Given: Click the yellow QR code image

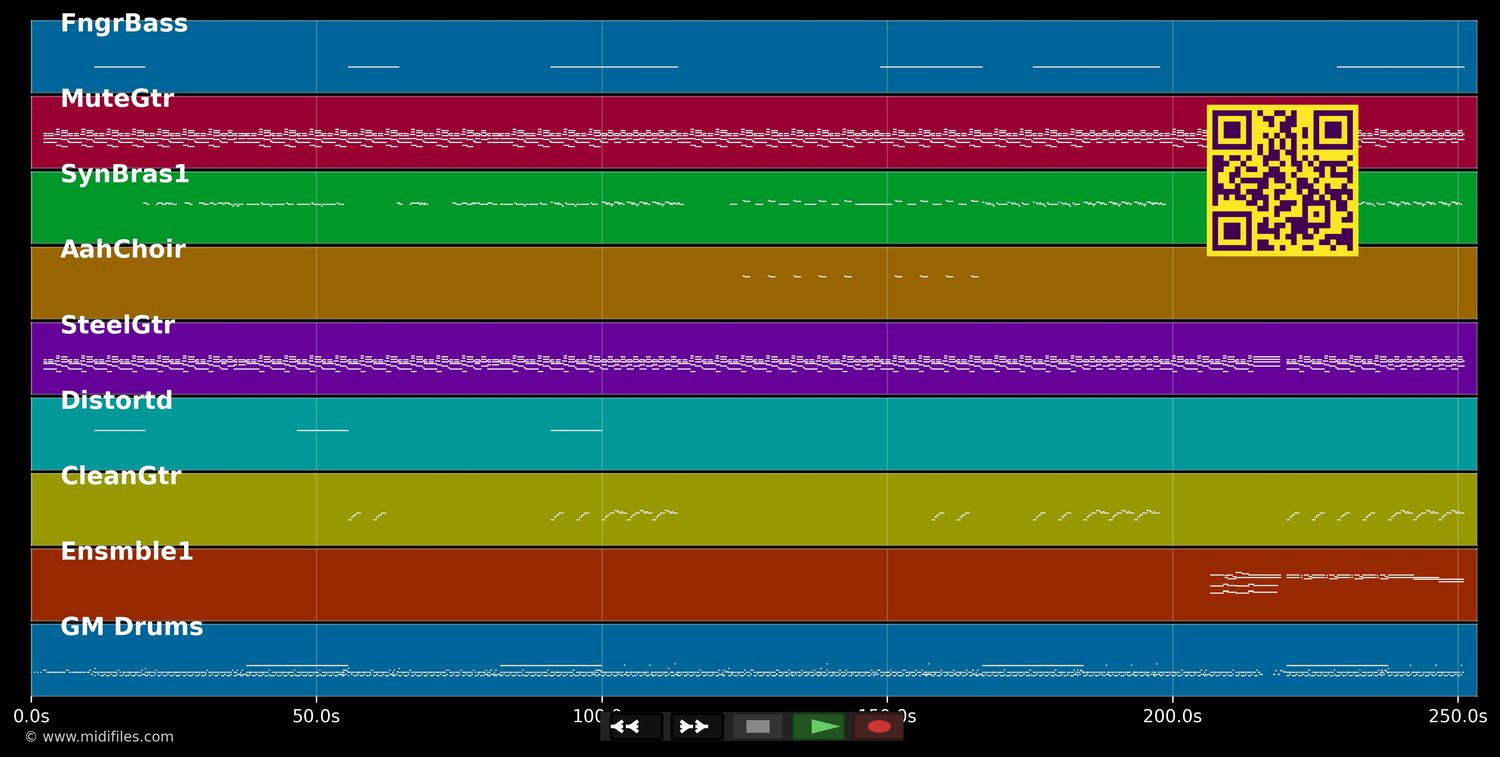Looking at the screenshot, I should pos(1282,180).
